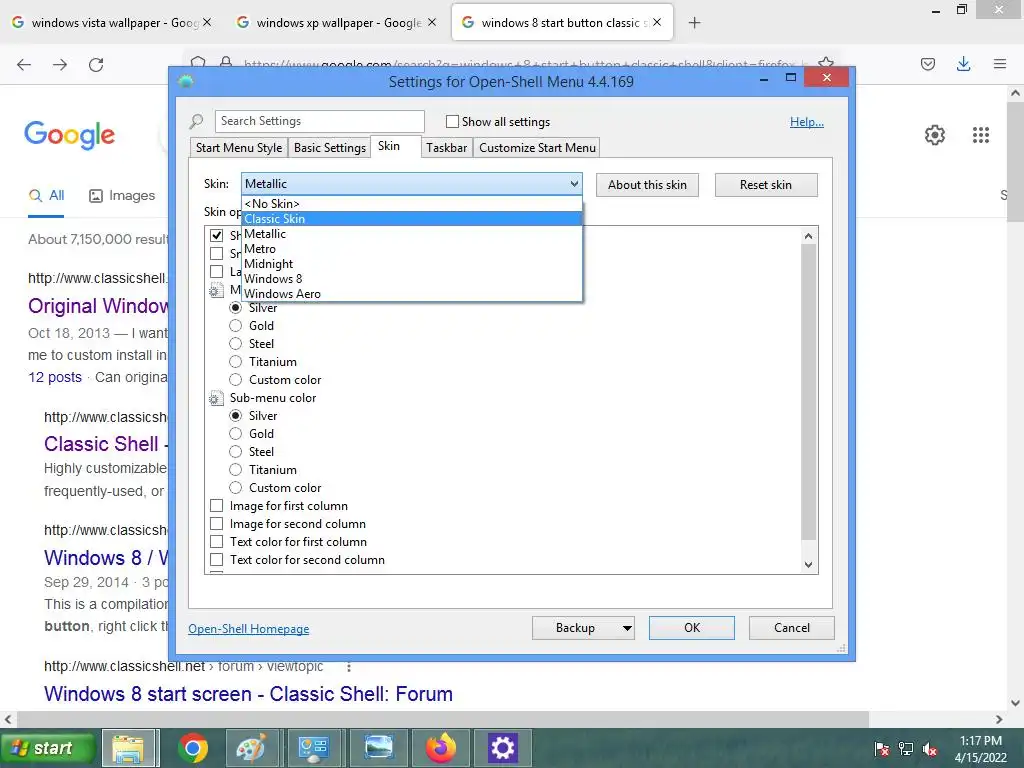The image size is (1024, 768).
Task: Switch to Start Menu Style tab
Action: [239, 148]
